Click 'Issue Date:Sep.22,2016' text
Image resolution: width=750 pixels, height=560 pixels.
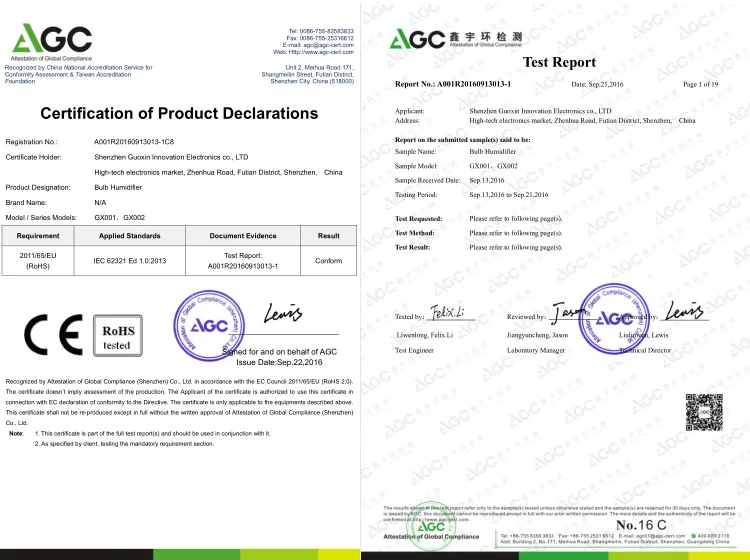tap(279, 362)
